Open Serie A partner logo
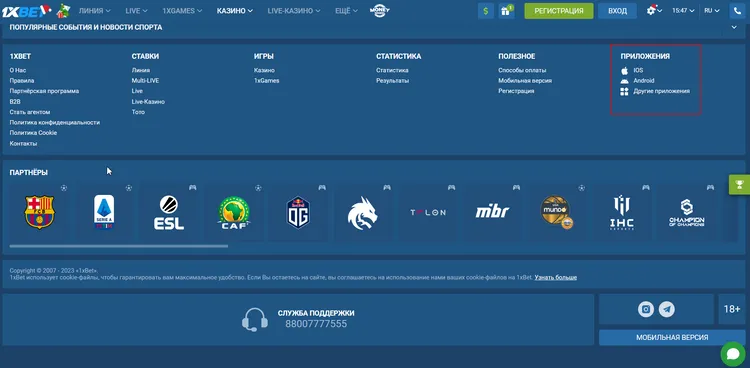The image size is (750, 368). tap(104, 212)
